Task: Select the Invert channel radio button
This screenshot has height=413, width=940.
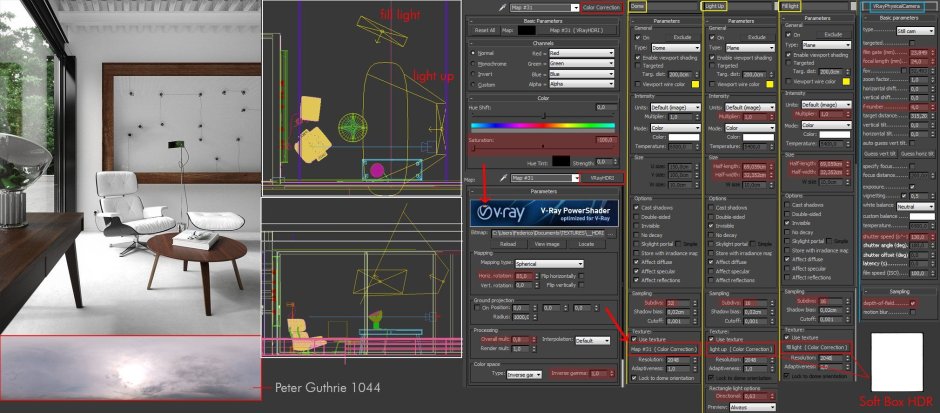Action: tap(475, 74)
